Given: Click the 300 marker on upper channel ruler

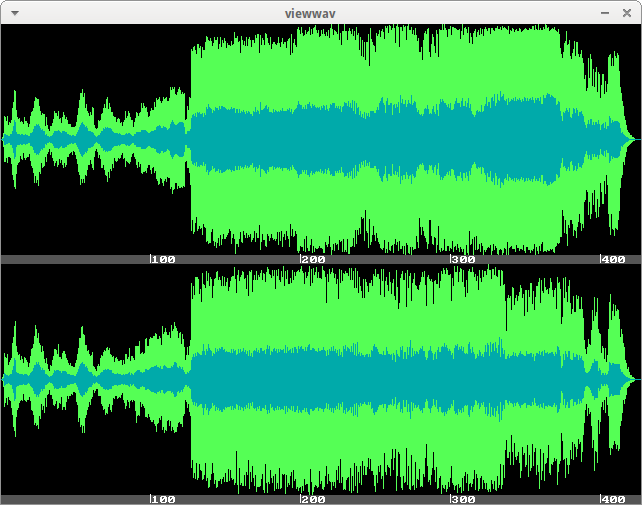Looking at the screenshot, I should point(463,259).
